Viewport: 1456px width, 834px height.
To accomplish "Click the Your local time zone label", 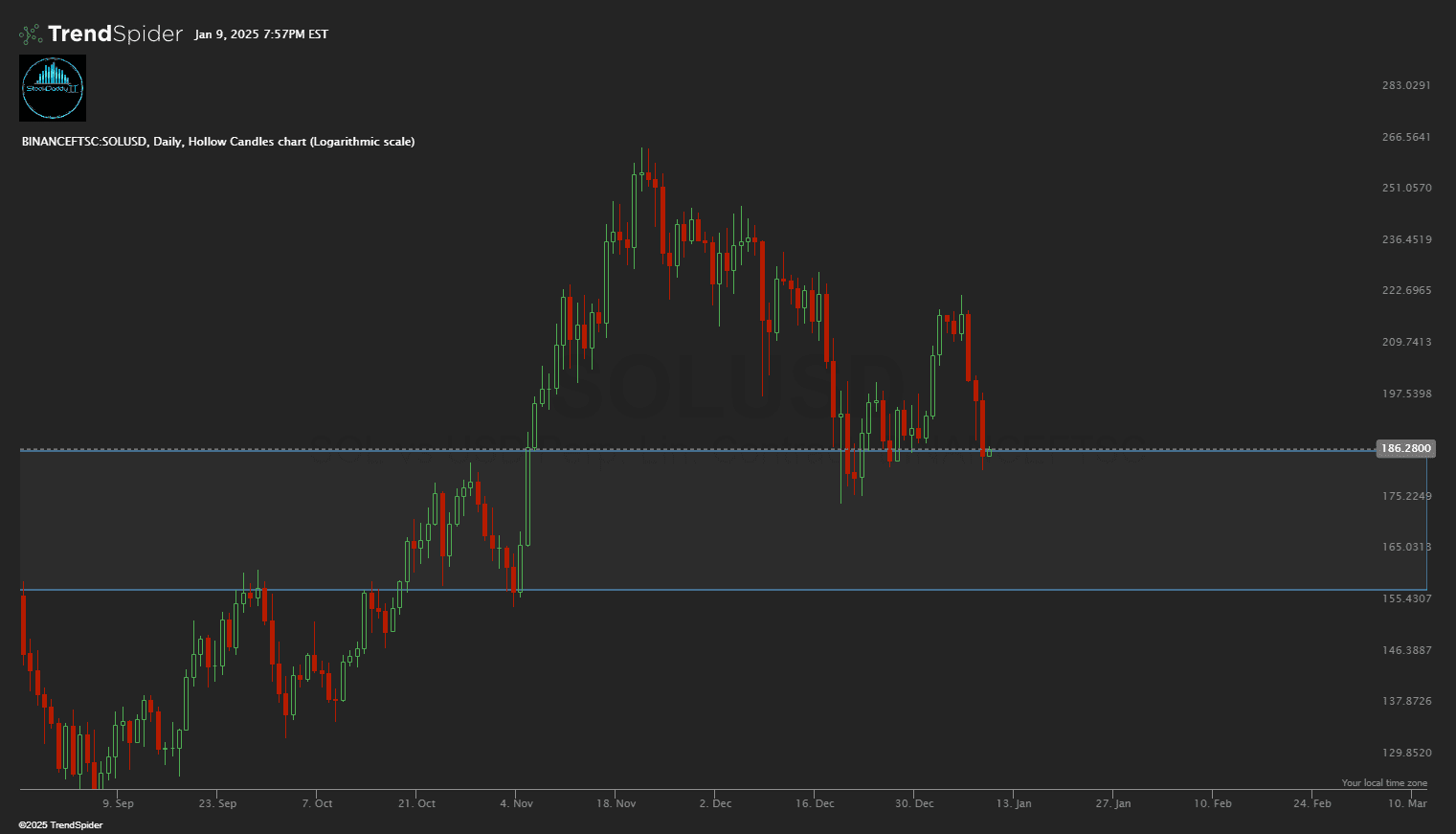I will click(1383, 783).
